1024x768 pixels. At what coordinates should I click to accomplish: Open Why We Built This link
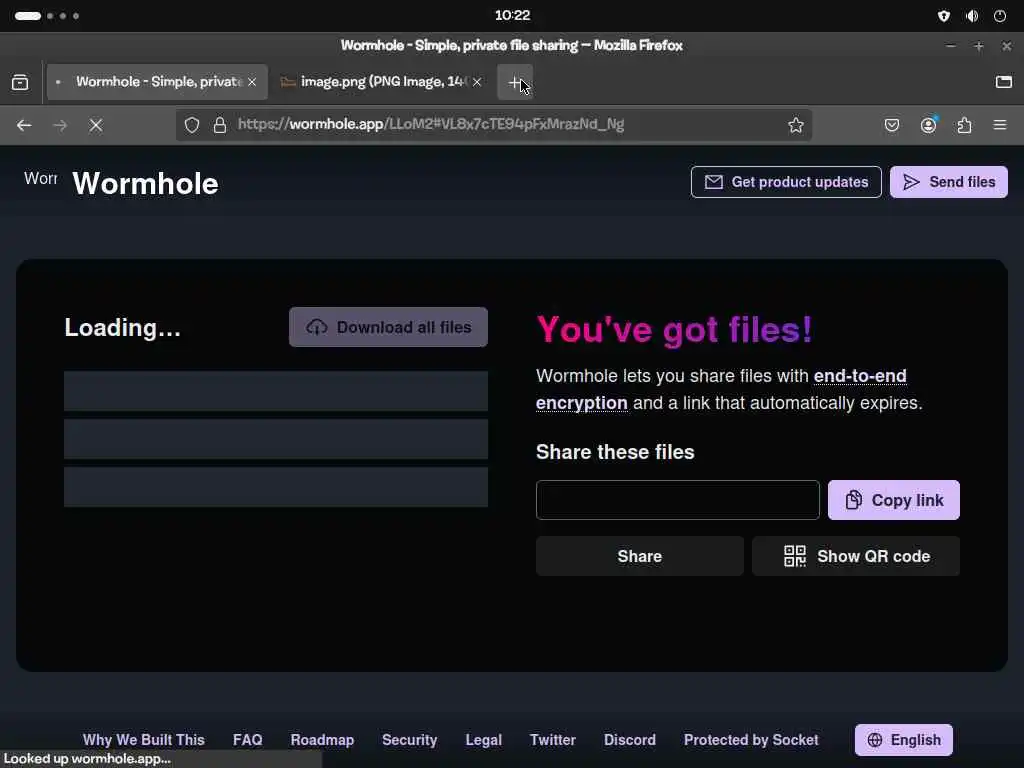point(144,740)
